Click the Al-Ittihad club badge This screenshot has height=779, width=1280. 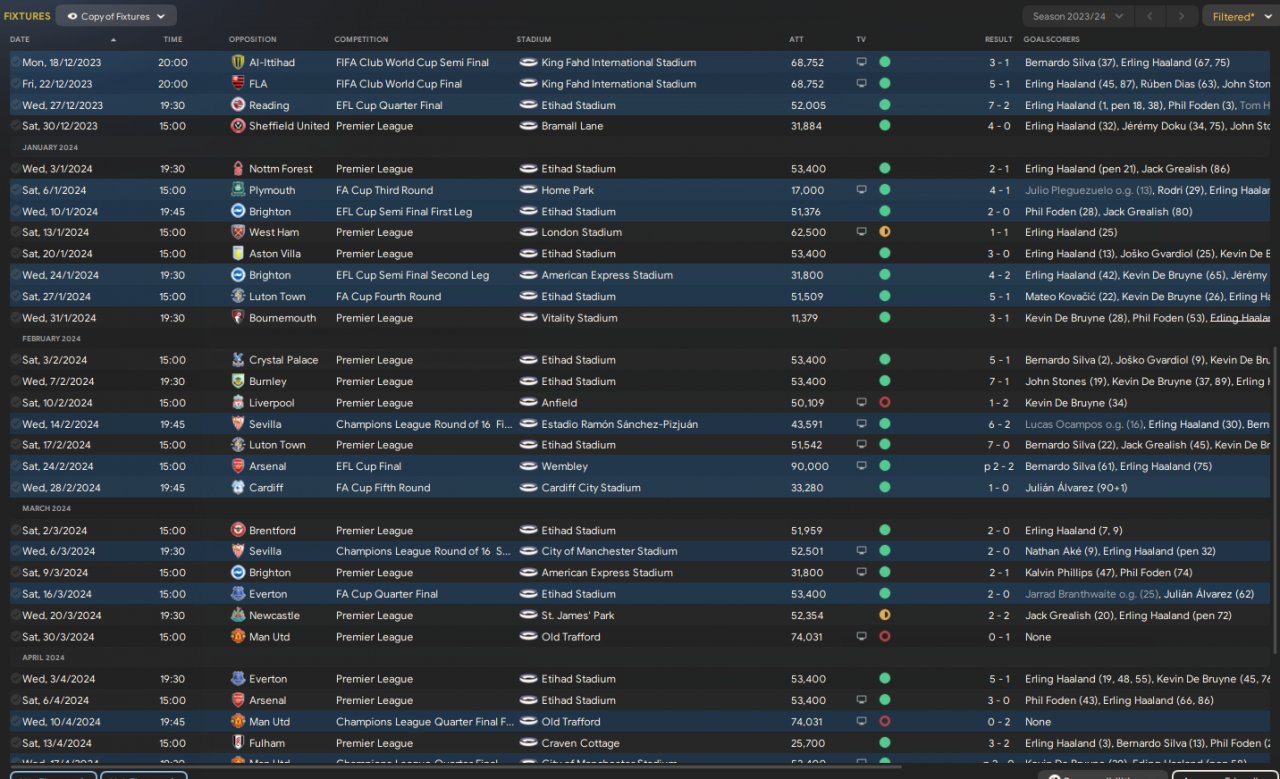238,62
